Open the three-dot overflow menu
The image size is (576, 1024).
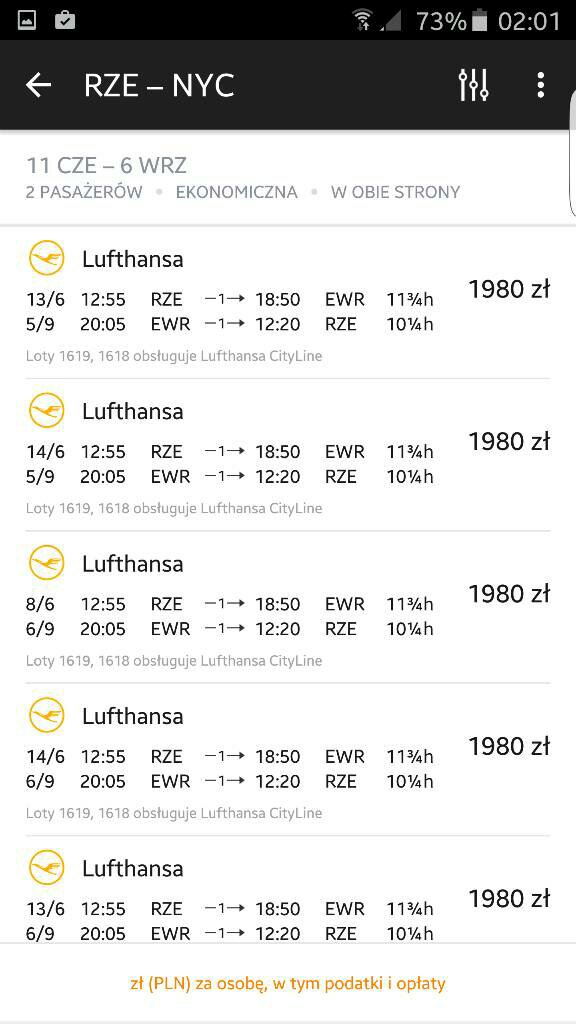point(540,85)
